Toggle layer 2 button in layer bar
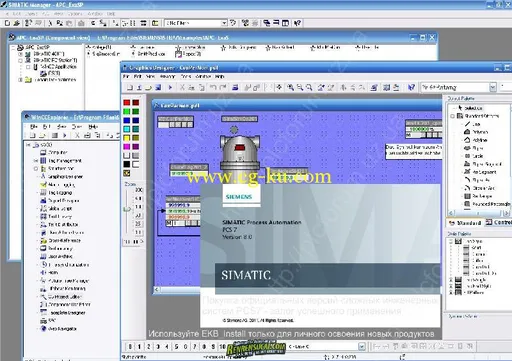The width and height of the screenshot is (512, 361). [149, 347]
